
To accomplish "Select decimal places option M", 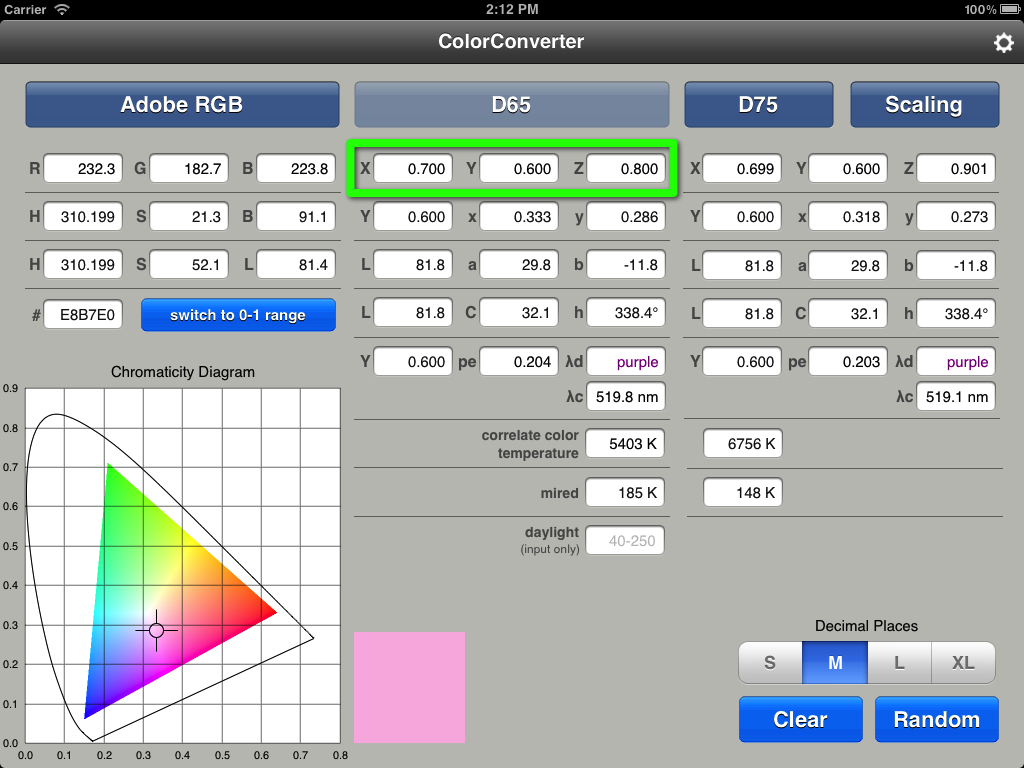I will tap(835, 663).
